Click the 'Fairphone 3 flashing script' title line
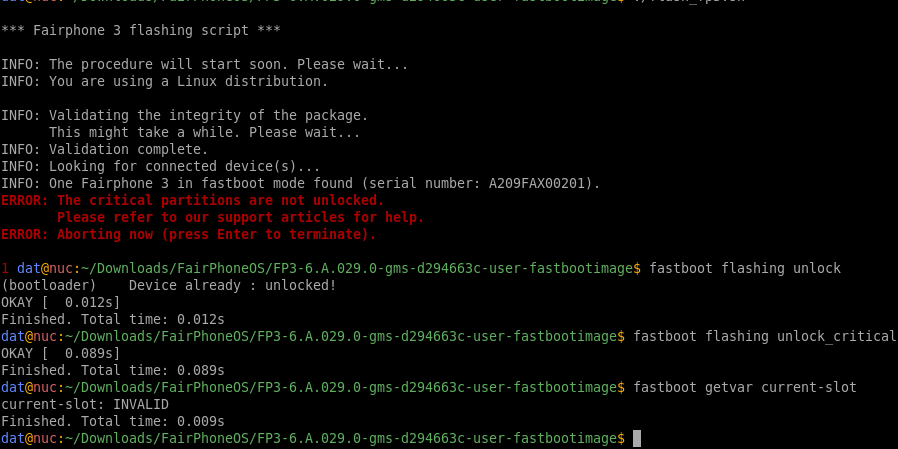 tap(140, 30)
